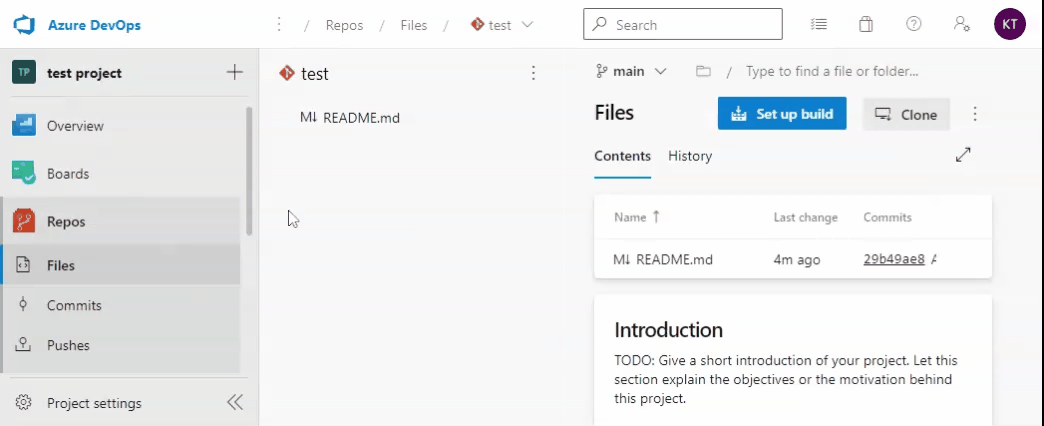Click the plus icon beside test project
Screen dimensions: 1044x426
(234, 72)
